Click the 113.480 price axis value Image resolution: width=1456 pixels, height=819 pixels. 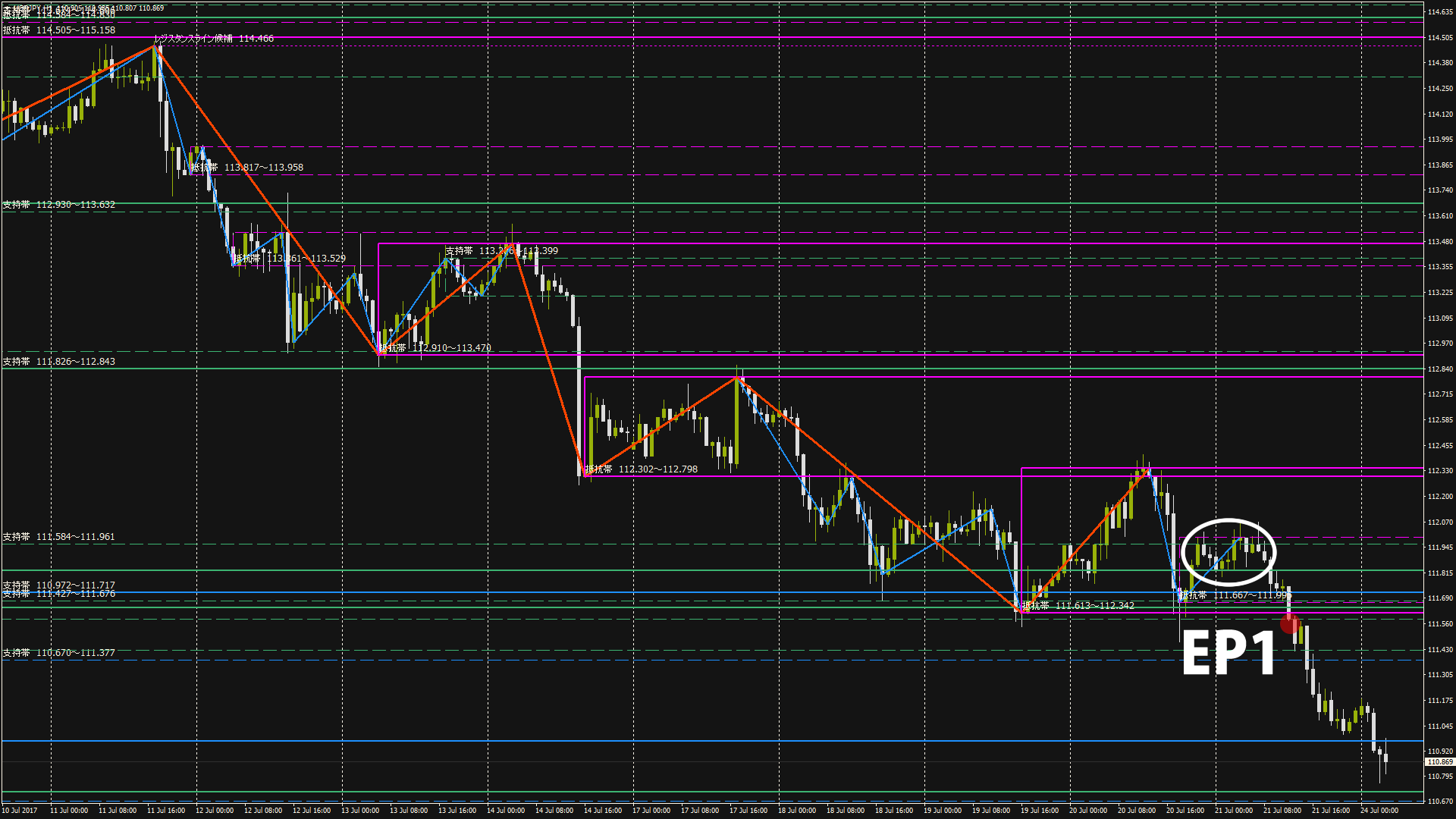1440,242
